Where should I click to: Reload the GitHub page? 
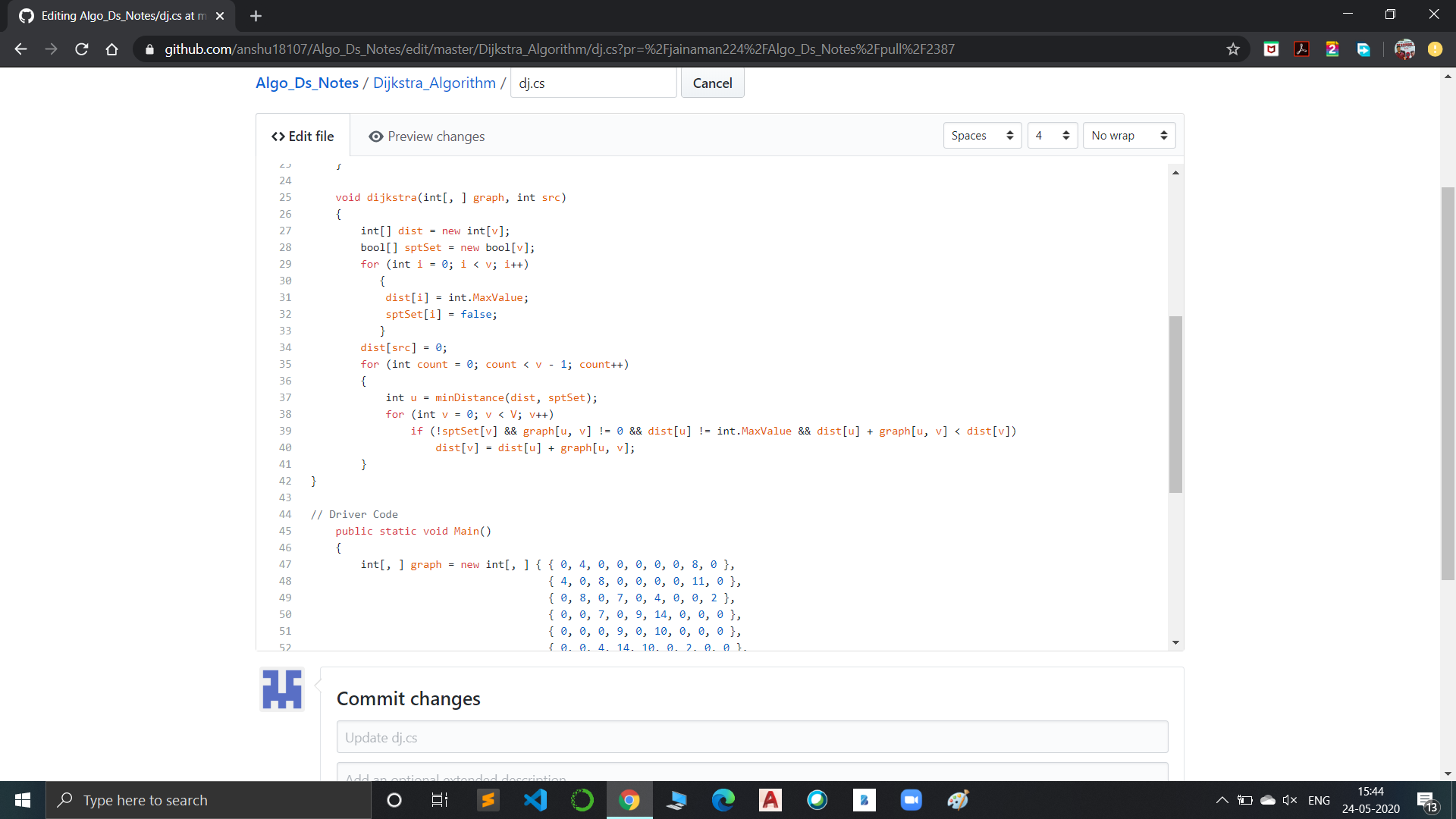point(81,49)
